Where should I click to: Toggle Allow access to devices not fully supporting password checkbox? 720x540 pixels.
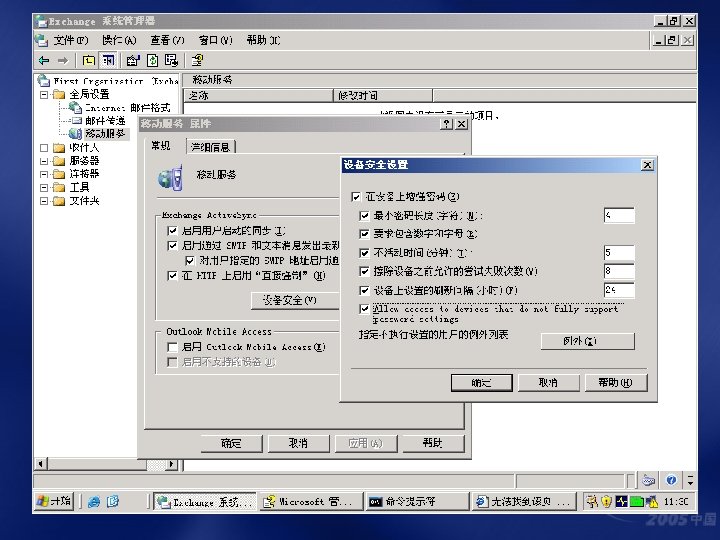coord(364,309)
